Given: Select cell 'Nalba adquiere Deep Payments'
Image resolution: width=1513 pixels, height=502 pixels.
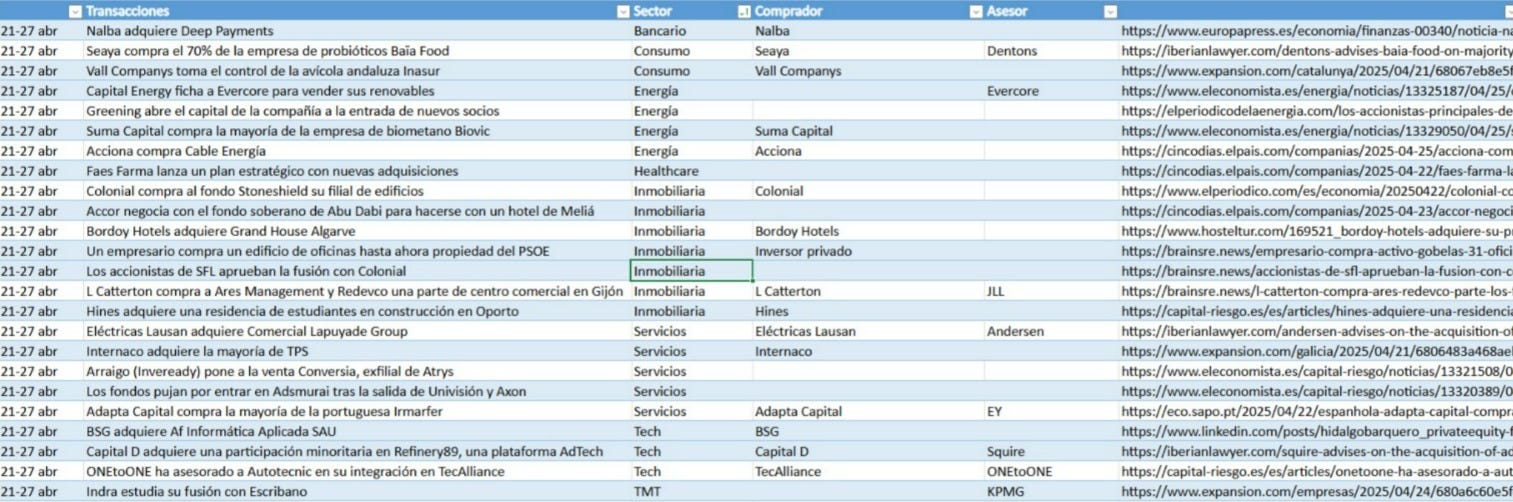Looking at the screenshot, I should click(x=357, y=31).
